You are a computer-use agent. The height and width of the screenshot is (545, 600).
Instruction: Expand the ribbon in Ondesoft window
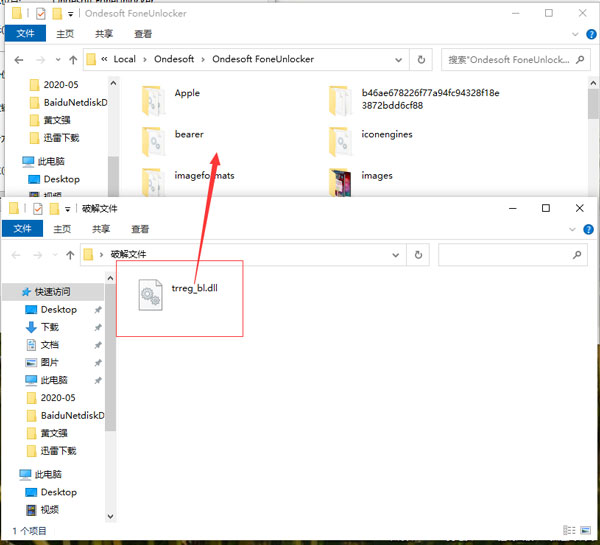[x=575, y=34]
